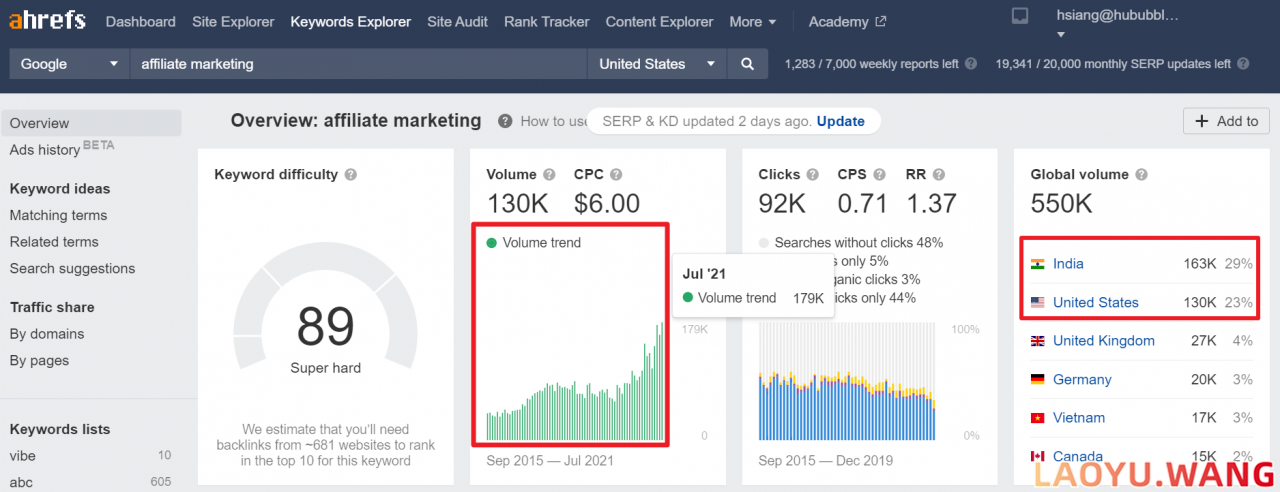Click the volume trend bar chart
This screenshot has width=1280, height=492.
(x=575, y=382)
